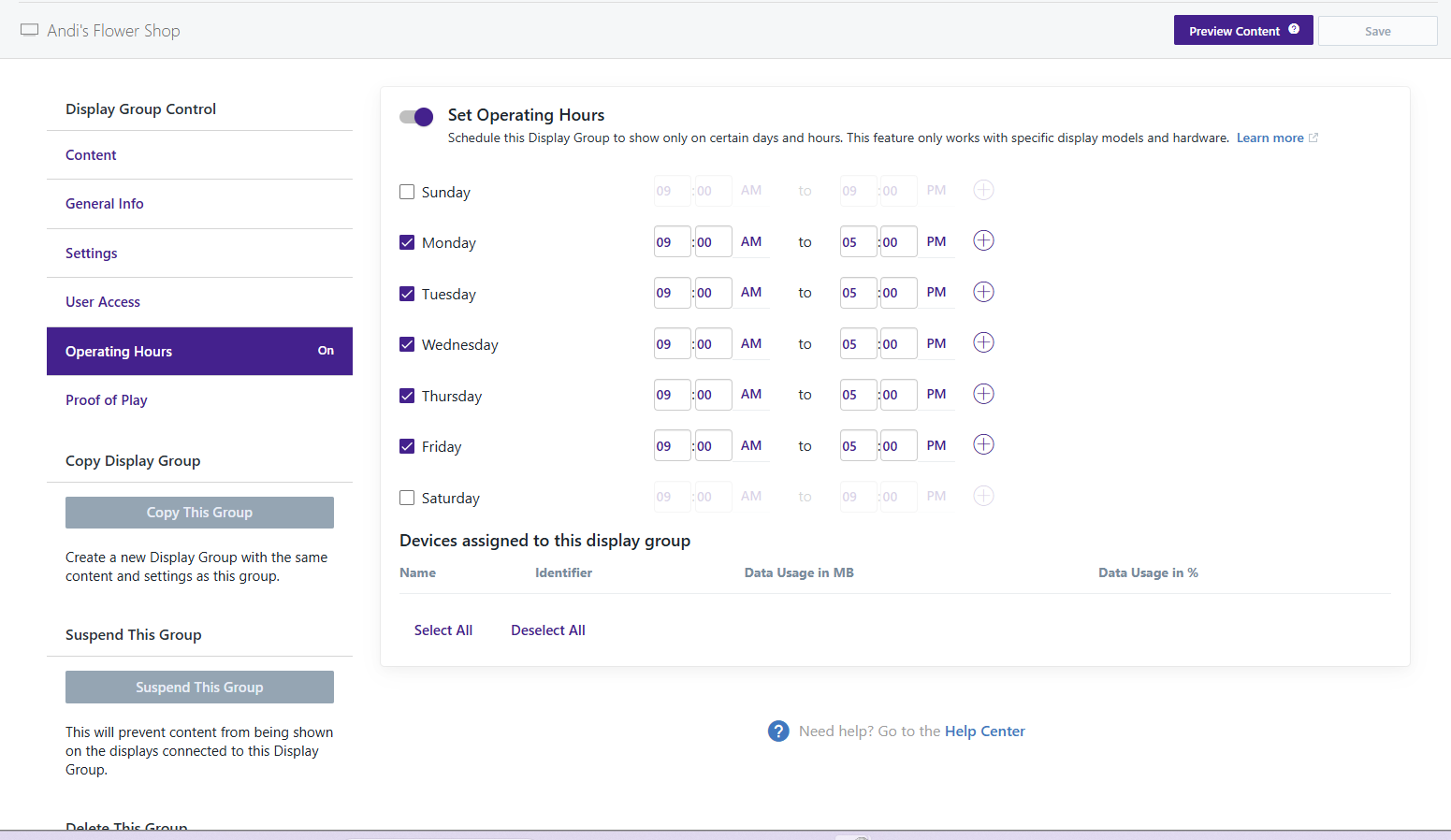This screenshot has width=1451, height=840.
Task: Toggle Monday start AM/PM selector
Action: 751,241
